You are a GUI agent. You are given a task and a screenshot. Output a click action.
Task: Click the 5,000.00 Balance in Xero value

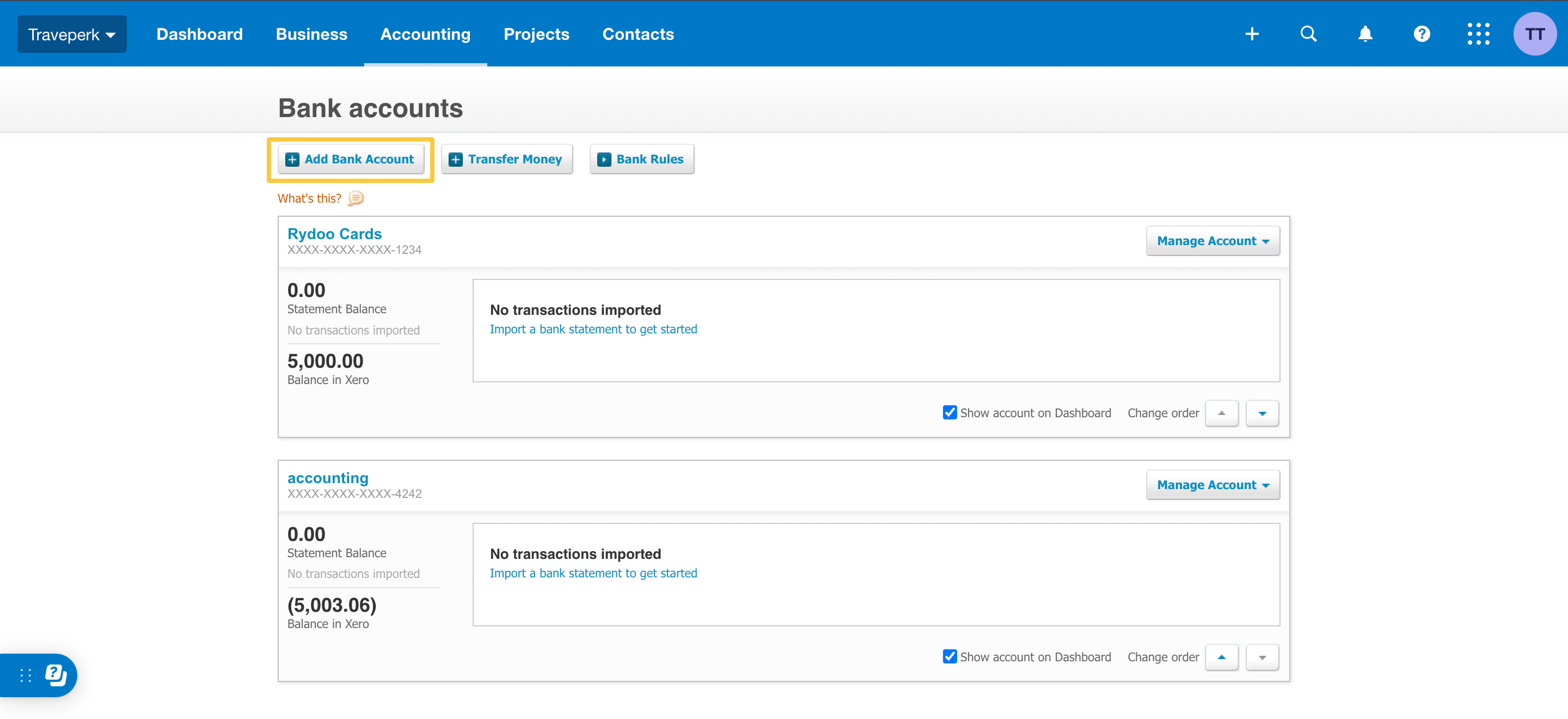[325, 361]
